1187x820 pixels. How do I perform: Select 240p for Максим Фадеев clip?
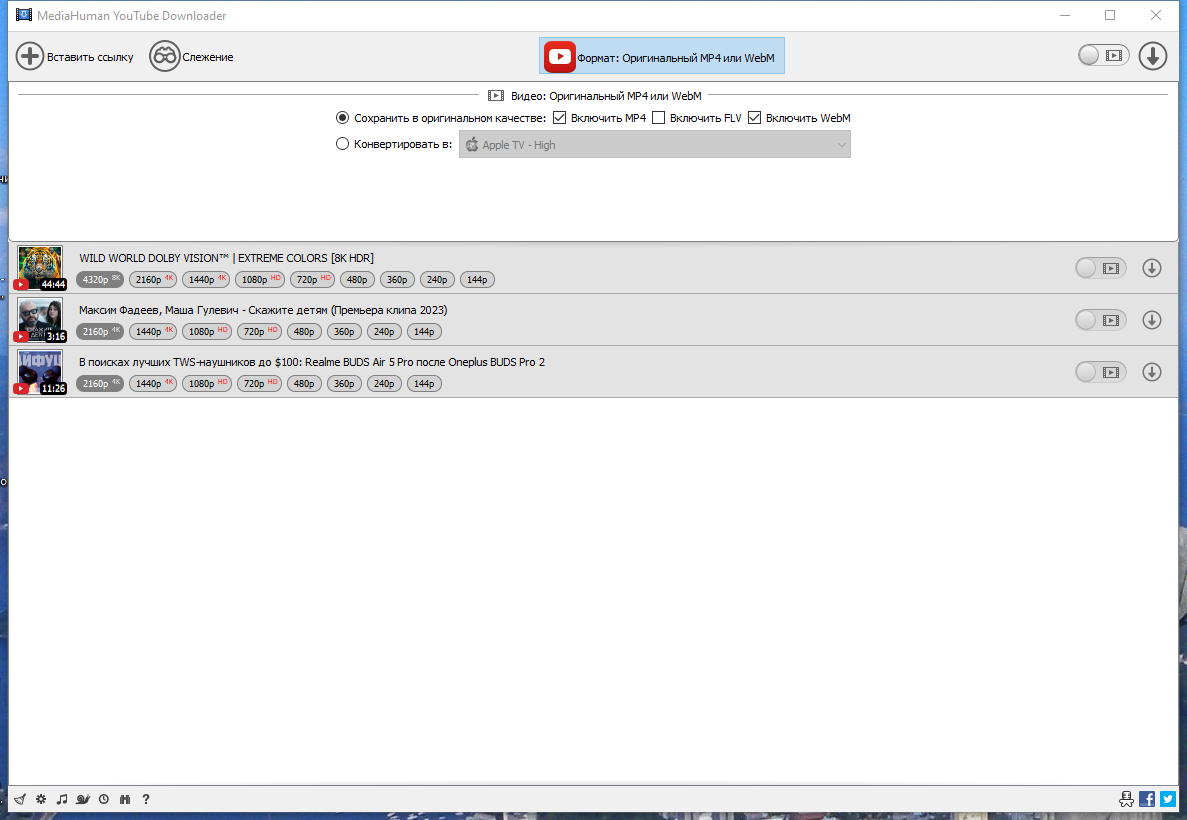385,332
